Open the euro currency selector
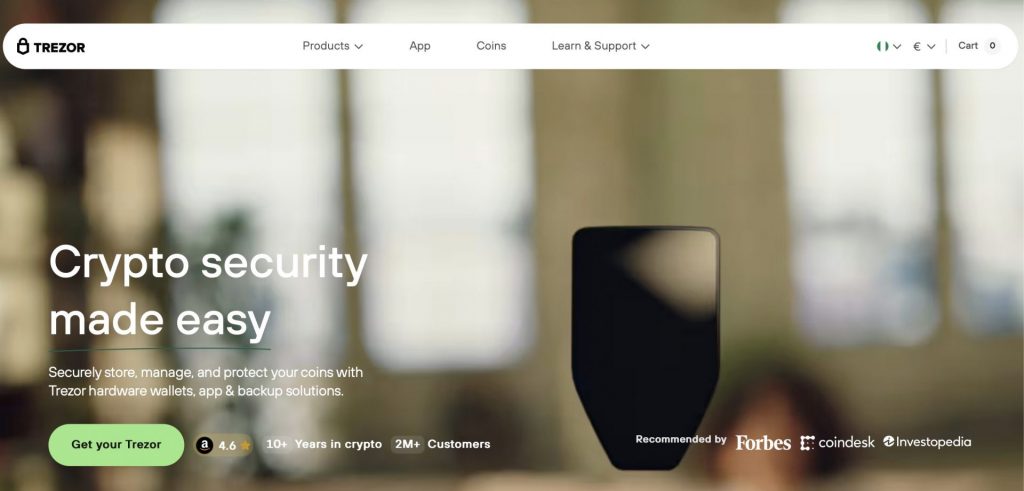The height and width of the screenshot is (491, 1024). 924,46
